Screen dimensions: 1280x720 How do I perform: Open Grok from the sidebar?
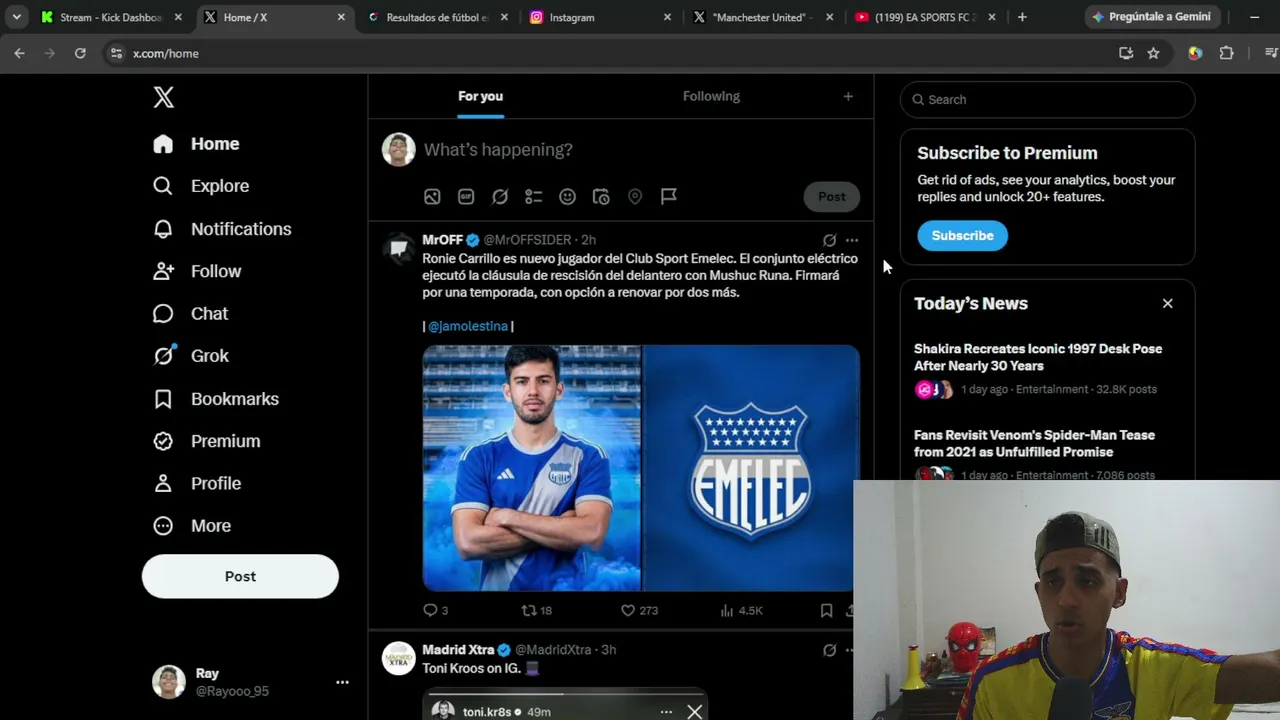[x=191, y=356]
